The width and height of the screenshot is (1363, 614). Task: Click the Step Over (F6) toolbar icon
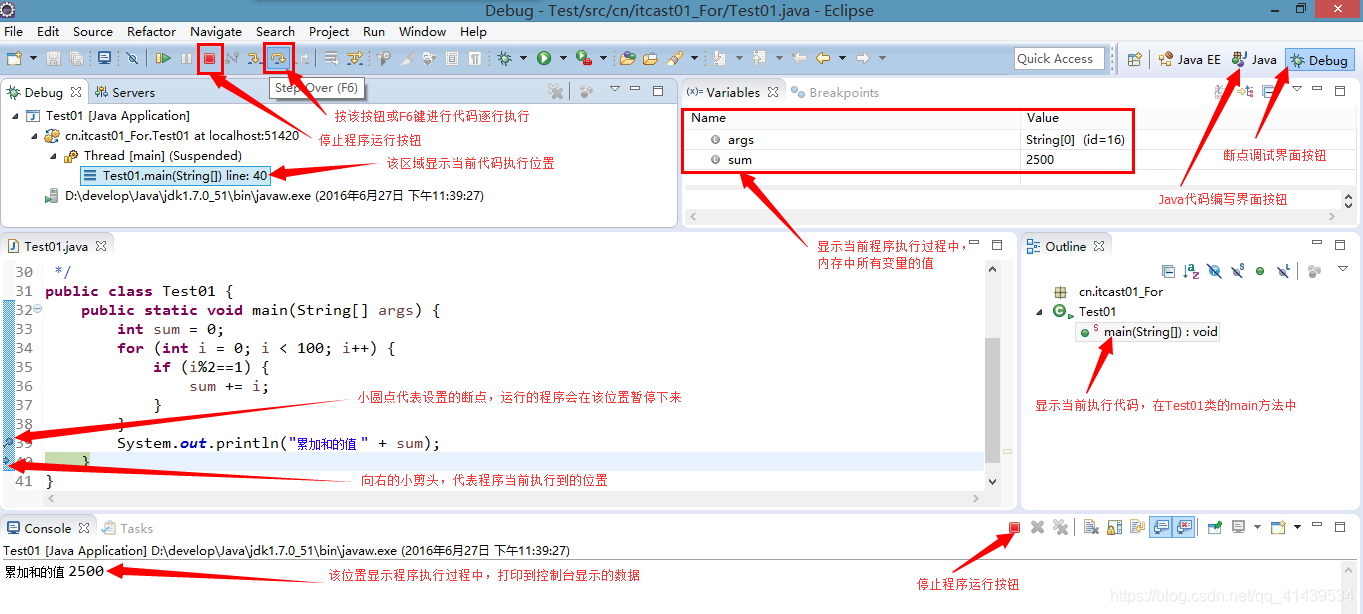pos(278,58)
